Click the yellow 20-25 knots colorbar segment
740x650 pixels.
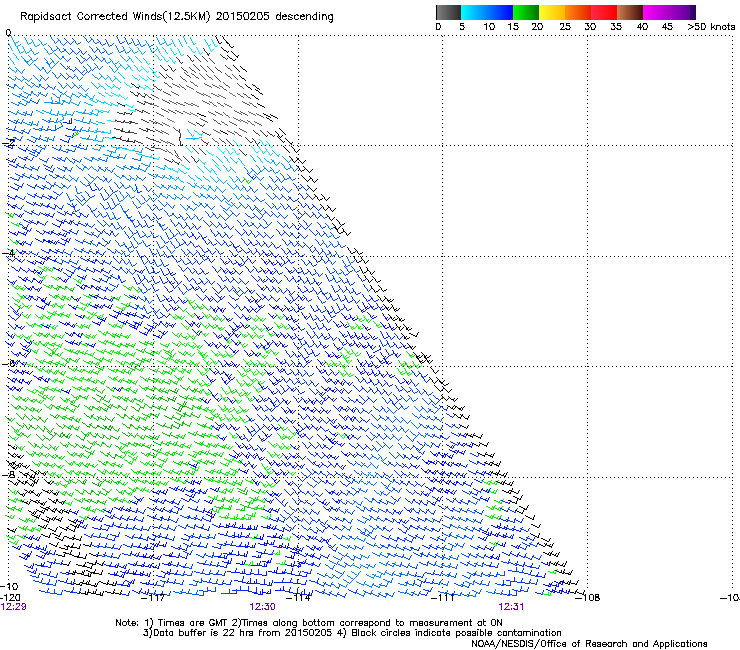[x=552, y=12]
